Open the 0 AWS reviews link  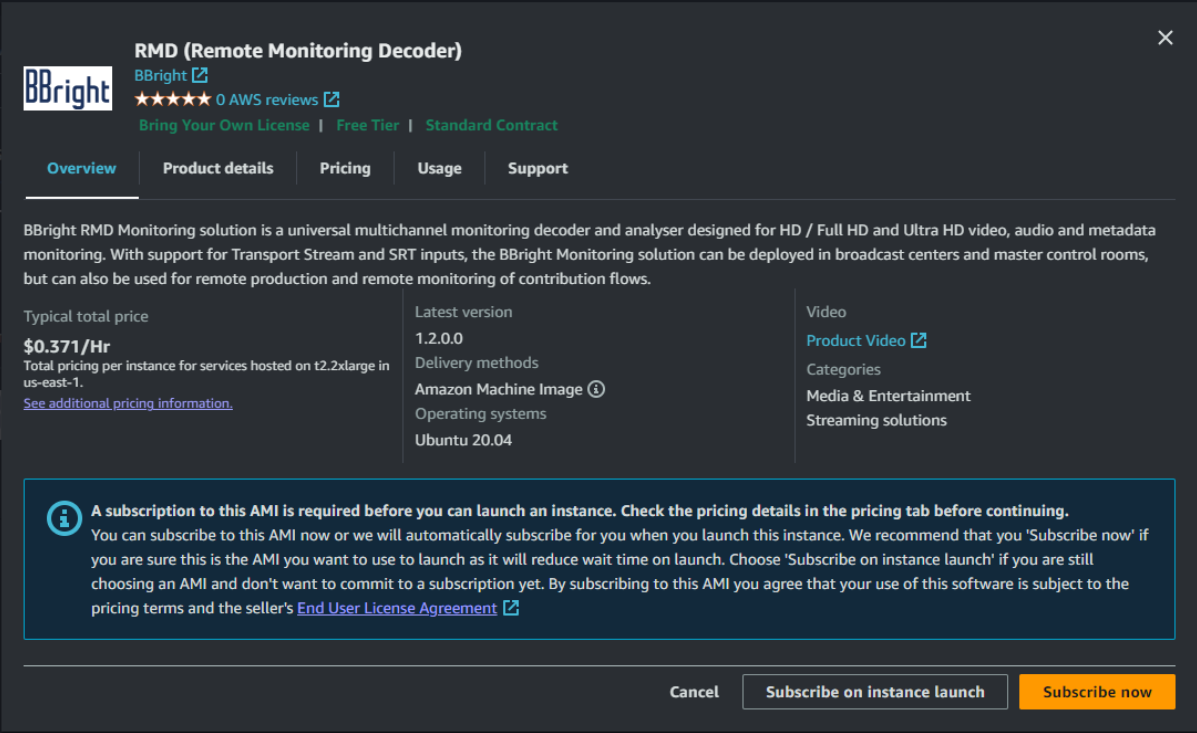tap(266, 100)
